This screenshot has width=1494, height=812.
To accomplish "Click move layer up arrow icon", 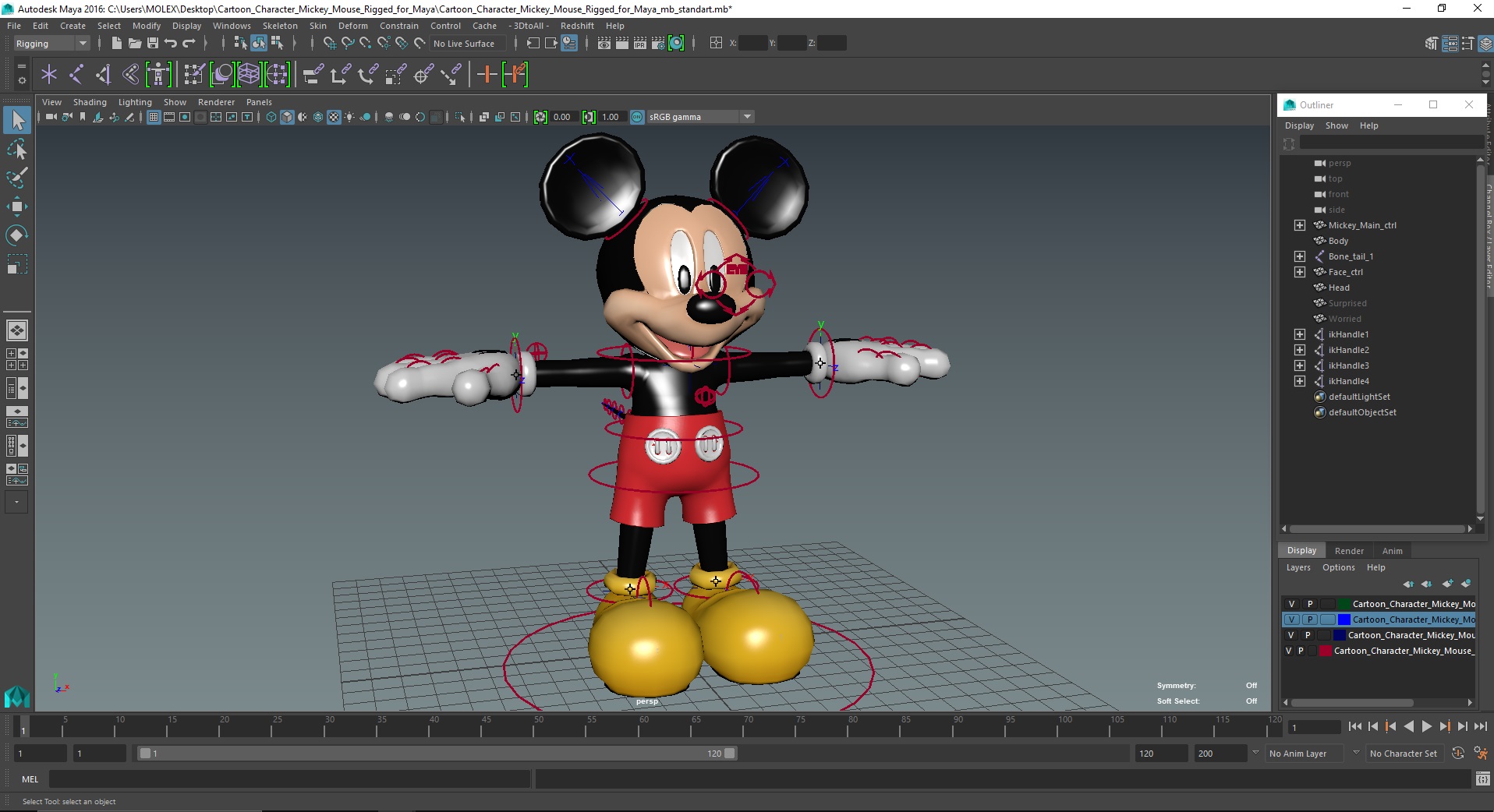I will click(x=1408, y=584).
